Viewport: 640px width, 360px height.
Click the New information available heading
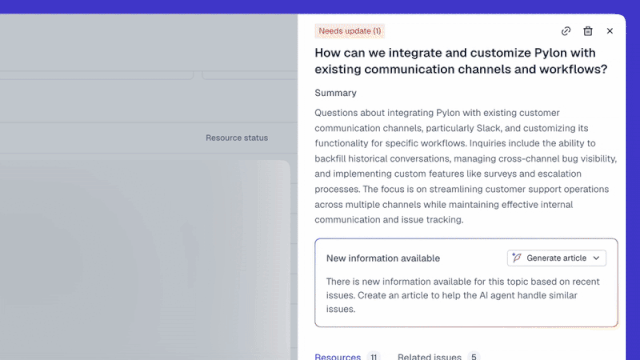coord(383,258)
